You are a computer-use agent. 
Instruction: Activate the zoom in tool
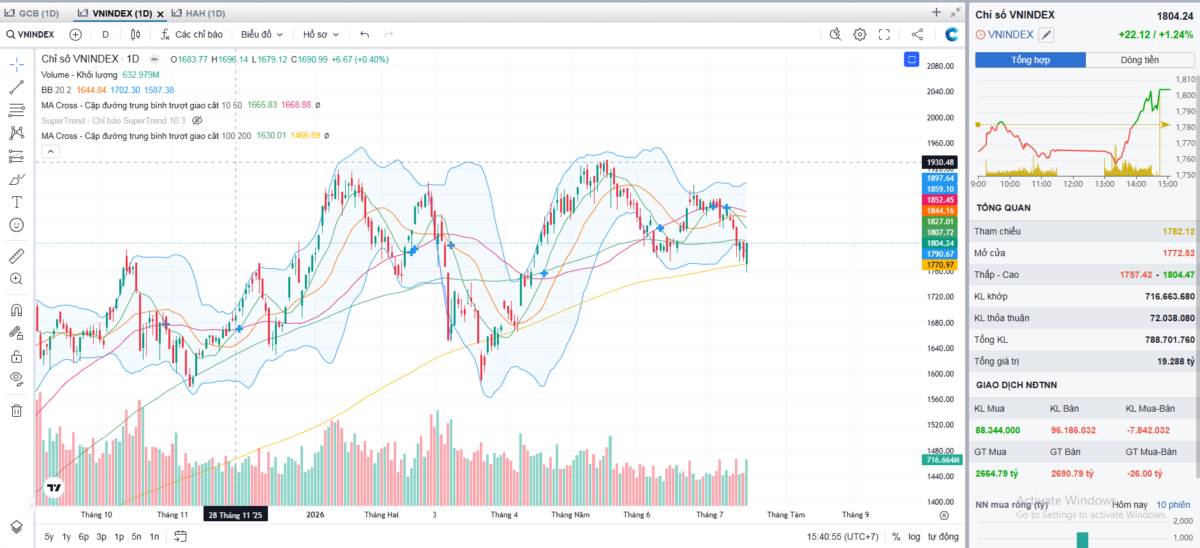[x=16, y=279]
